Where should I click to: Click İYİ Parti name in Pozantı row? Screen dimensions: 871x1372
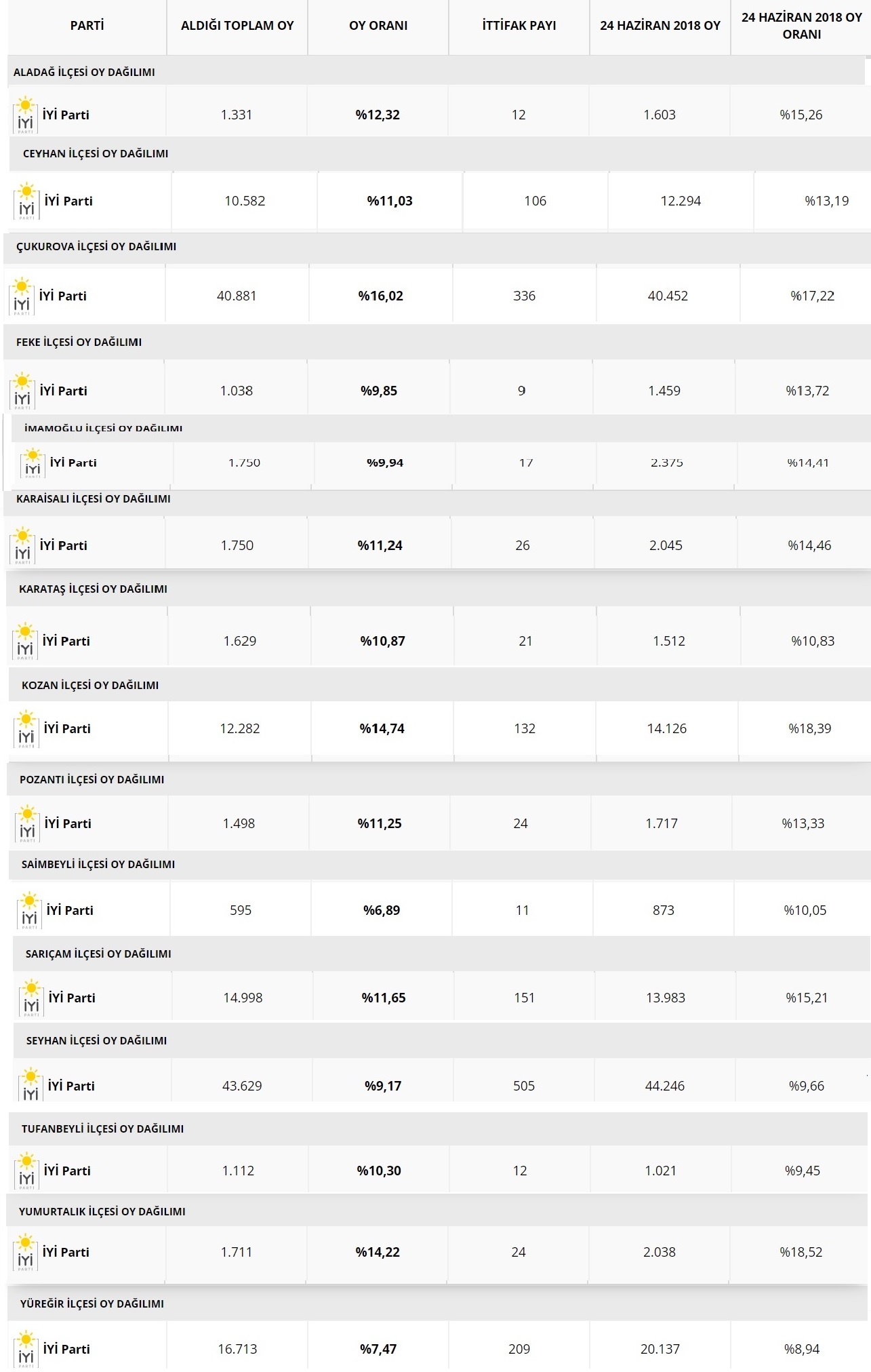tap(68, 823)
